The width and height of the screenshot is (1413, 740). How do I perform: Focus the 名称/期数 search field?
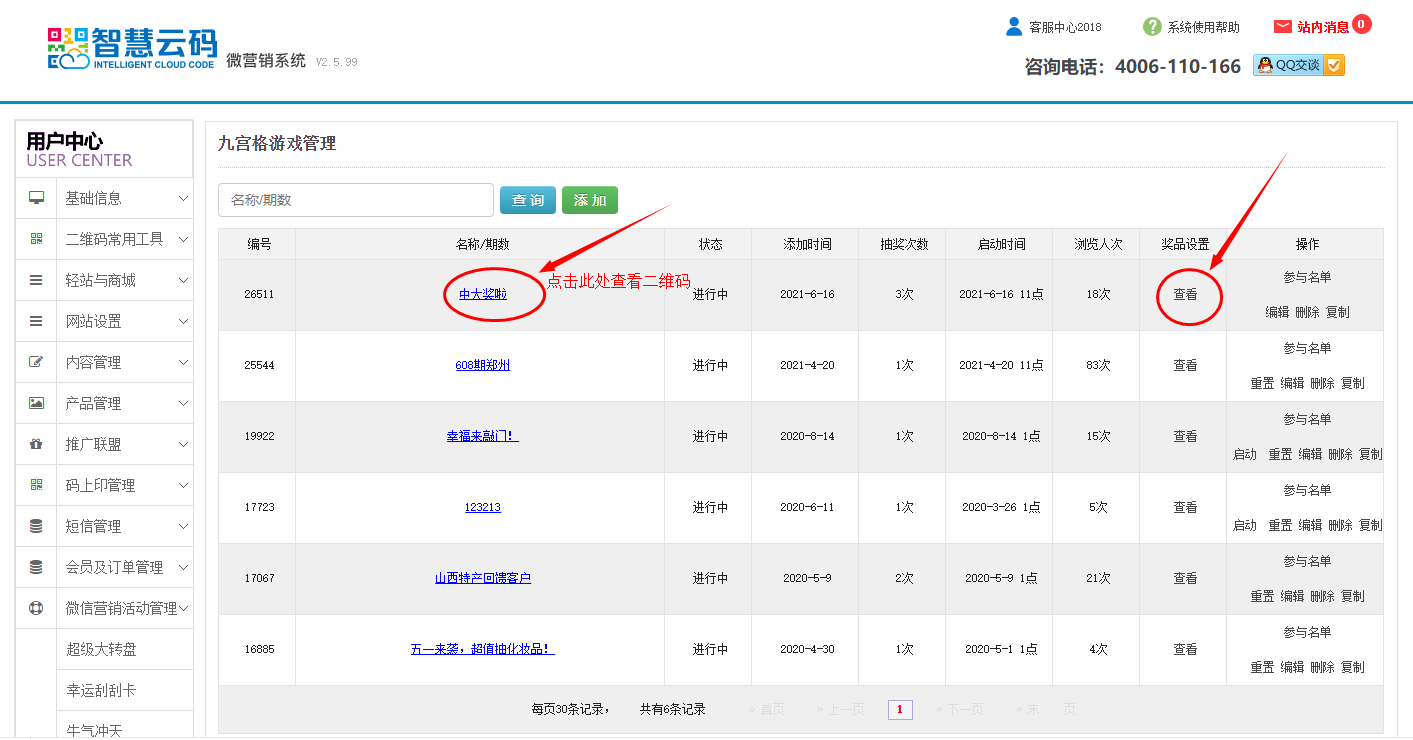click(356, 200)
